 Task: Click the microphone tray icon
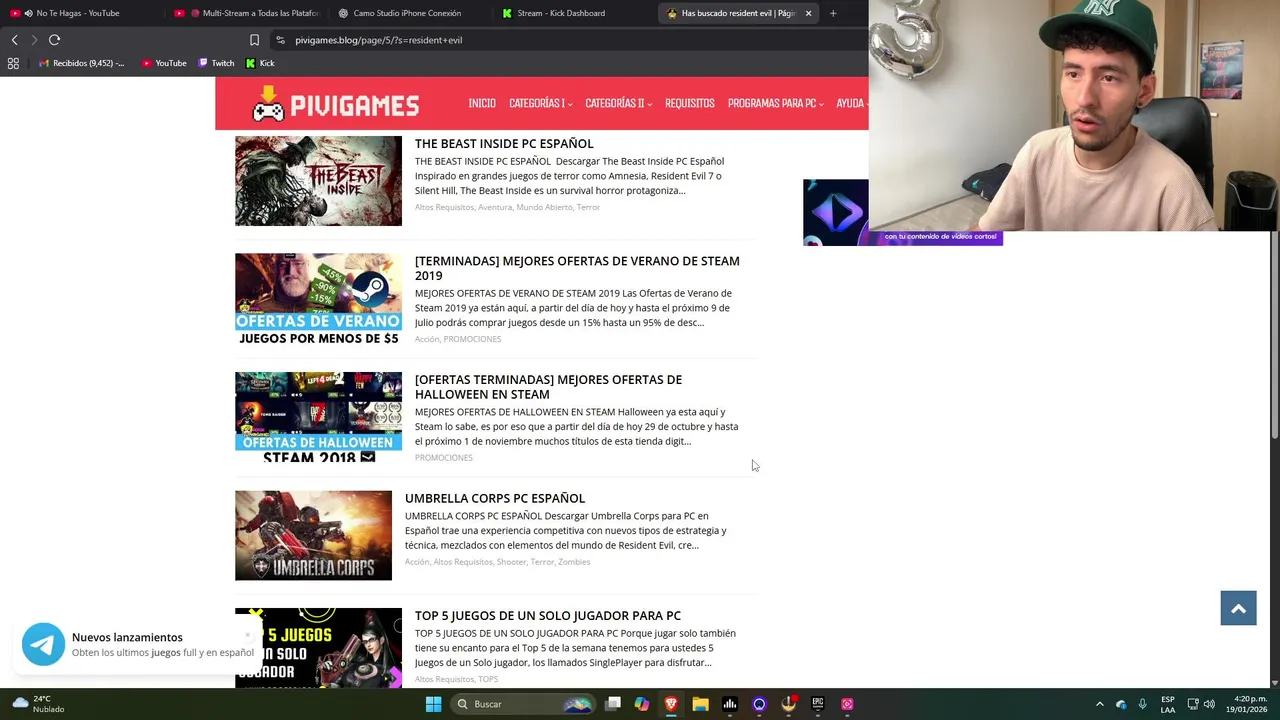click(1142, 704)
